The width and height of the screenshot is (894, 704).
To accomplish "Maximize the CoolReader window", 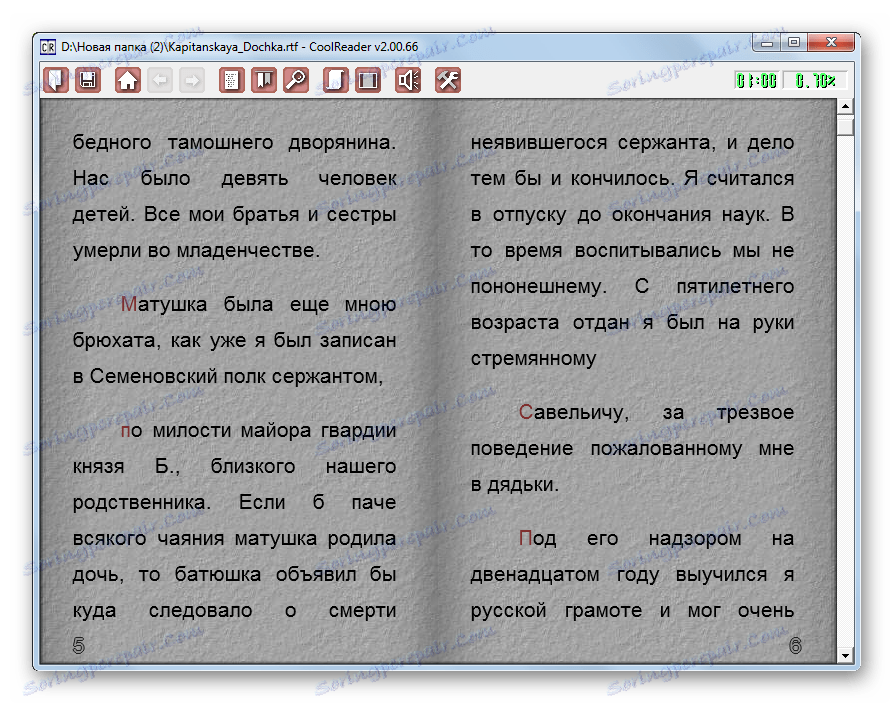I will [x=794, y=42].
